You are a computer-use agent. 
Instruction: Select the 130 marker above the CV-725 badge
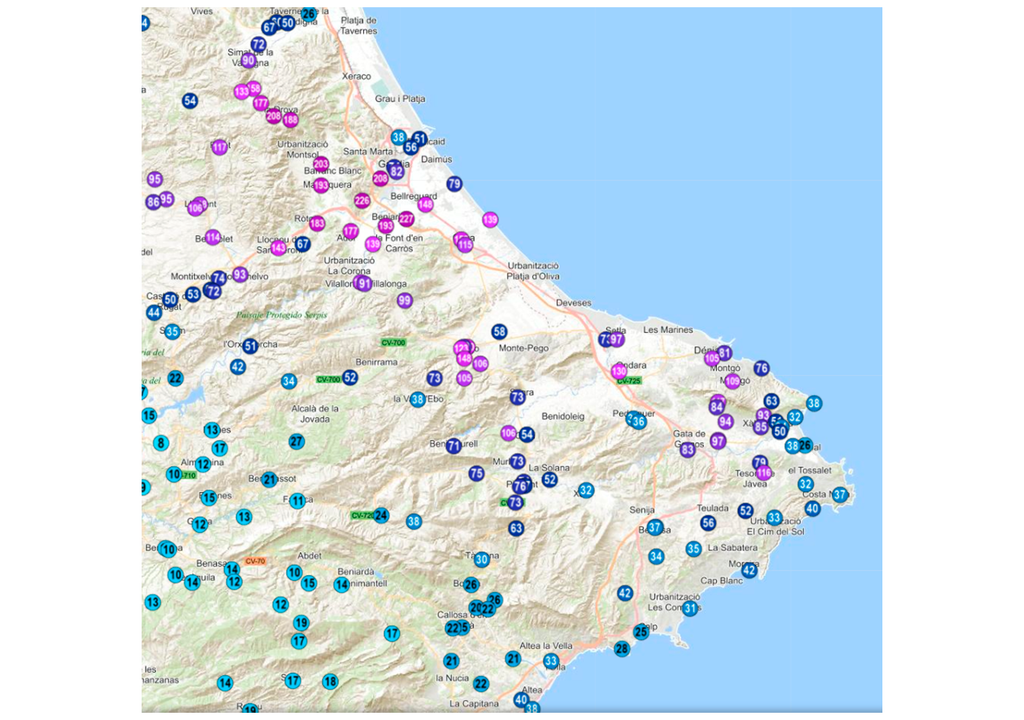point(619,371)
